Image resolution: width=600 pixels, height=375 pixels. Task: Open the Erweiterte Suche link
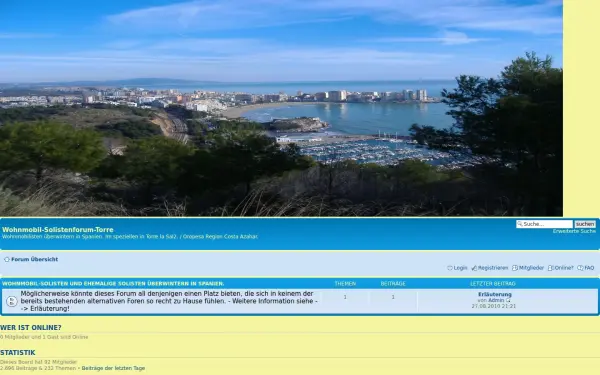pyautogui.click(x=574, y=232)
